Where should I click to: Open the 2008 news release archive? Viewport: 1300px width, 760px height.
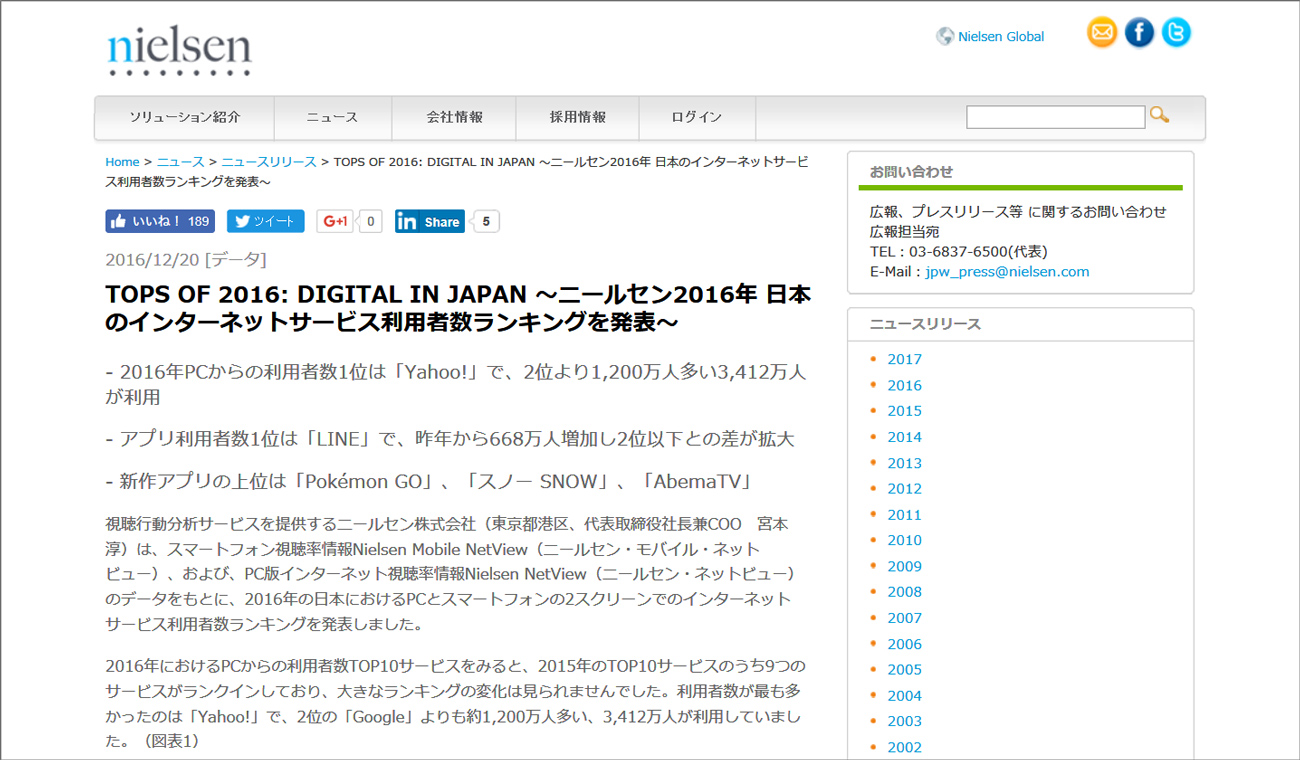904,592
